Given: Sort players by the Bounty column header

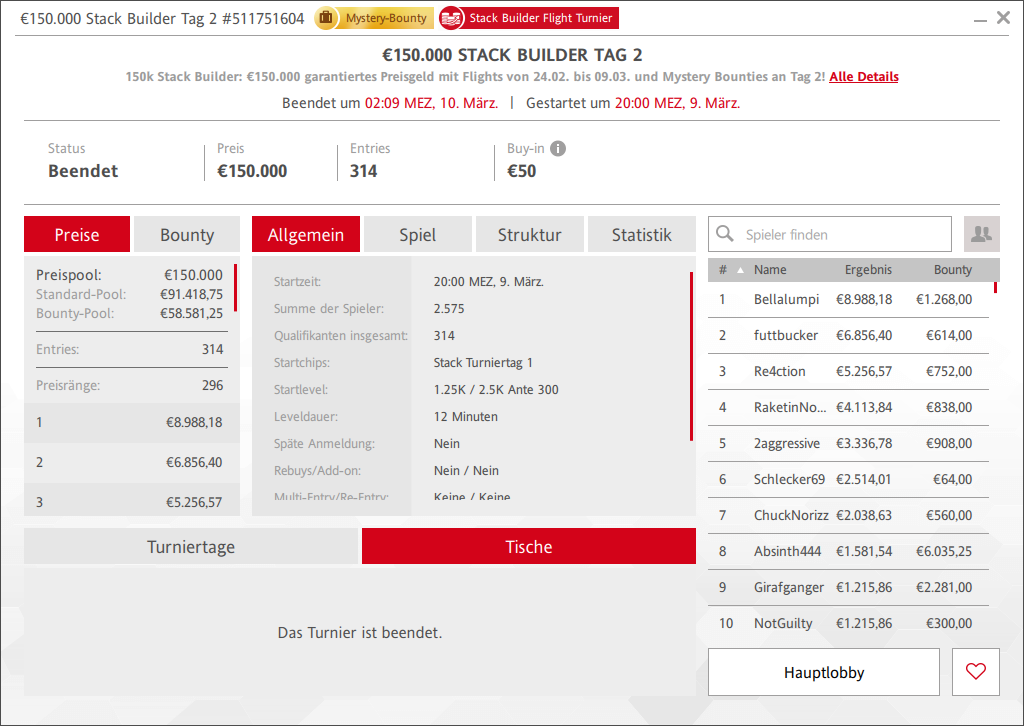Looking at the screenshot, I should tap(952, 270).
